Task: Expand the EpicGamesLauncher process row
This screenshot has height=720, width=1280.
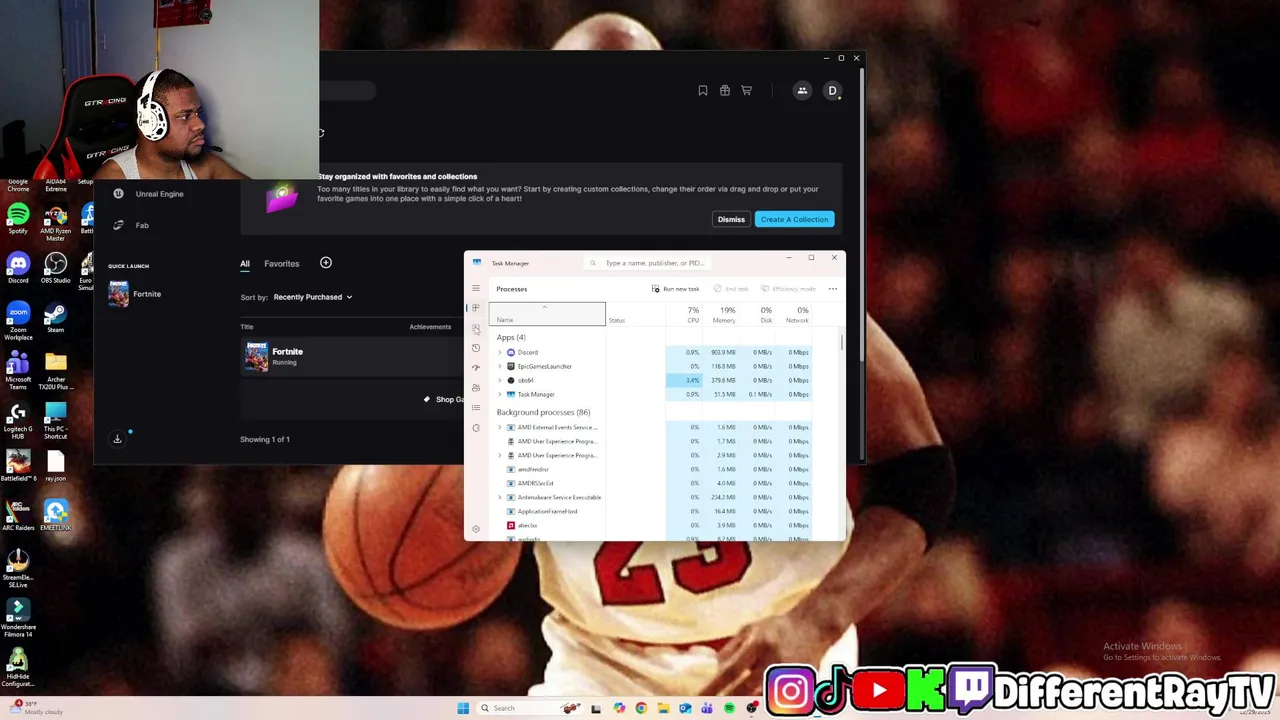Action: click(500, 367)
